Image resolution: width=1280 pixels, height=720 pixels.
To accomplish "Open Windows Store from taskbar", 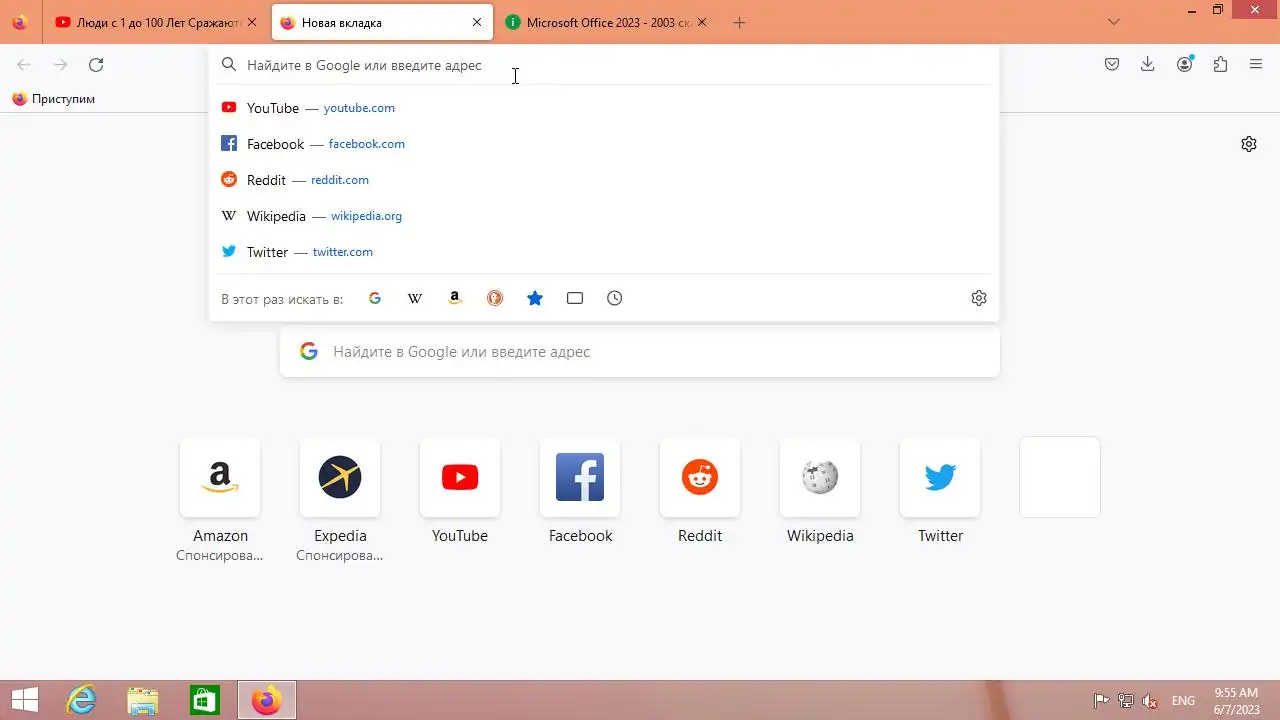I will pyautogui.click(x=205, y=701).
